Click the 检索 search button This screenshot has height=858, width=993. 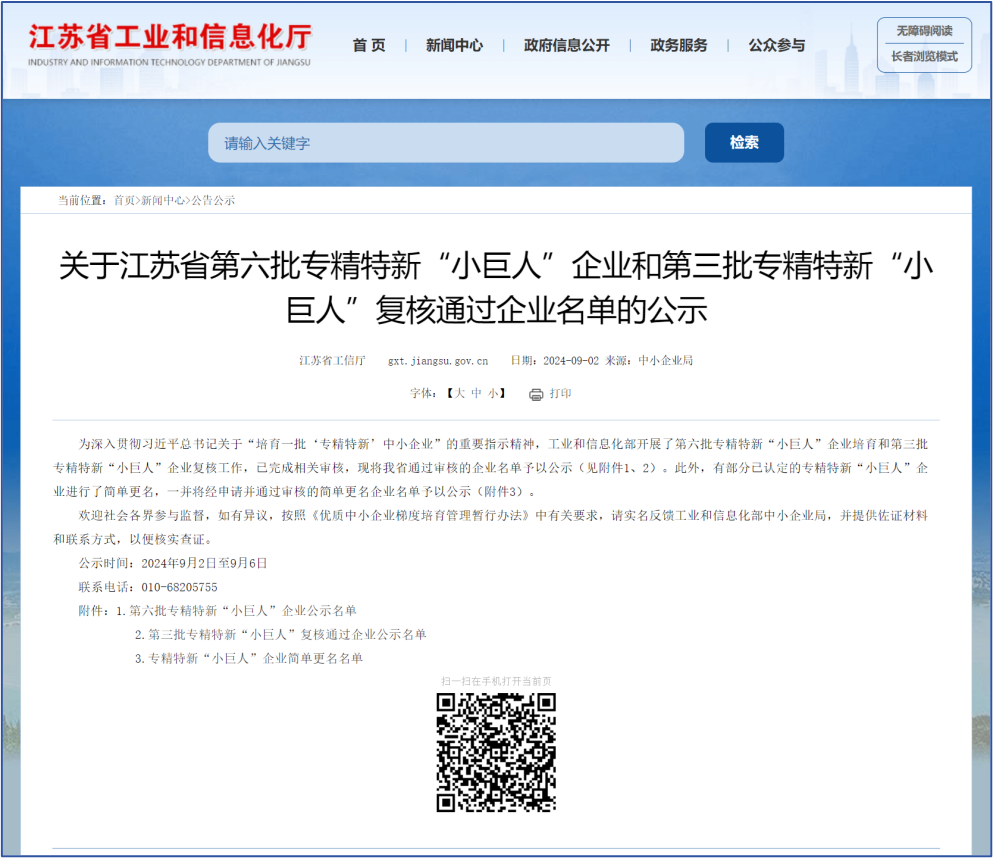pyautogui.click(x=744, y=143)
